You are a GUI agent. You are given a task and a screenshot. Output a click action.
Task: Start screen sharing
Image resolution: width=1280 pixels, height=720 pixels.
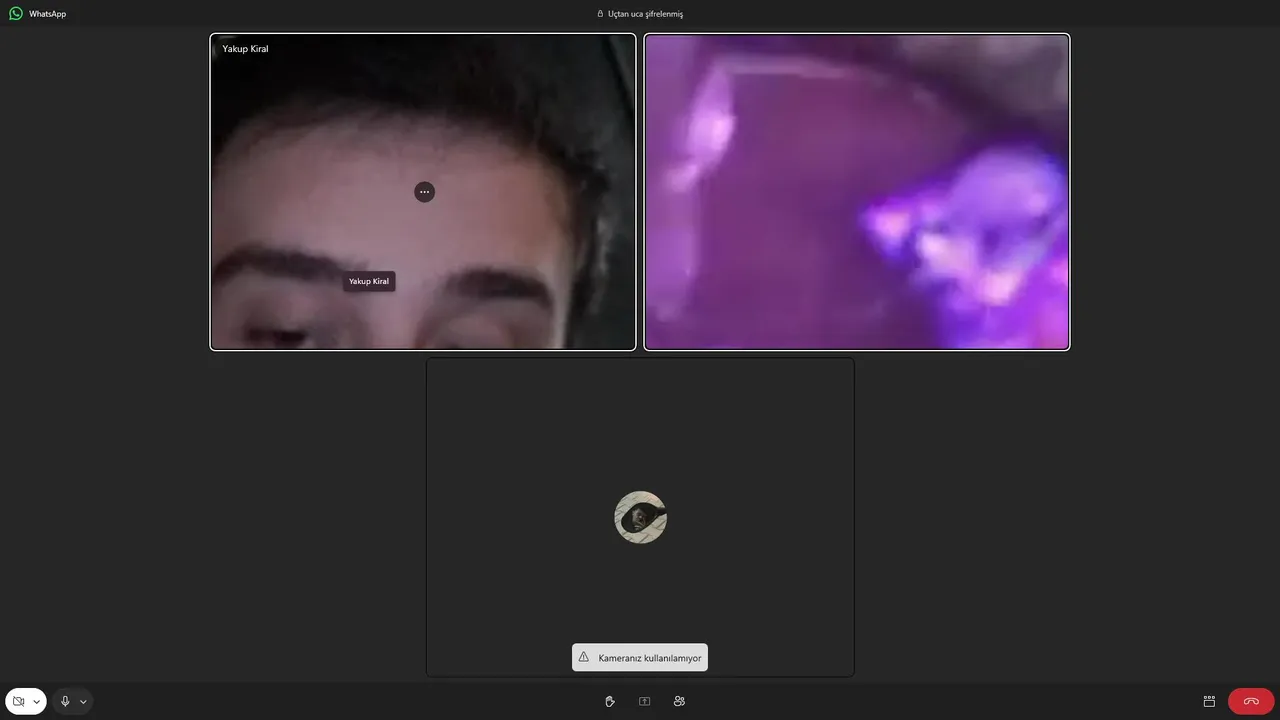point(644,701)
